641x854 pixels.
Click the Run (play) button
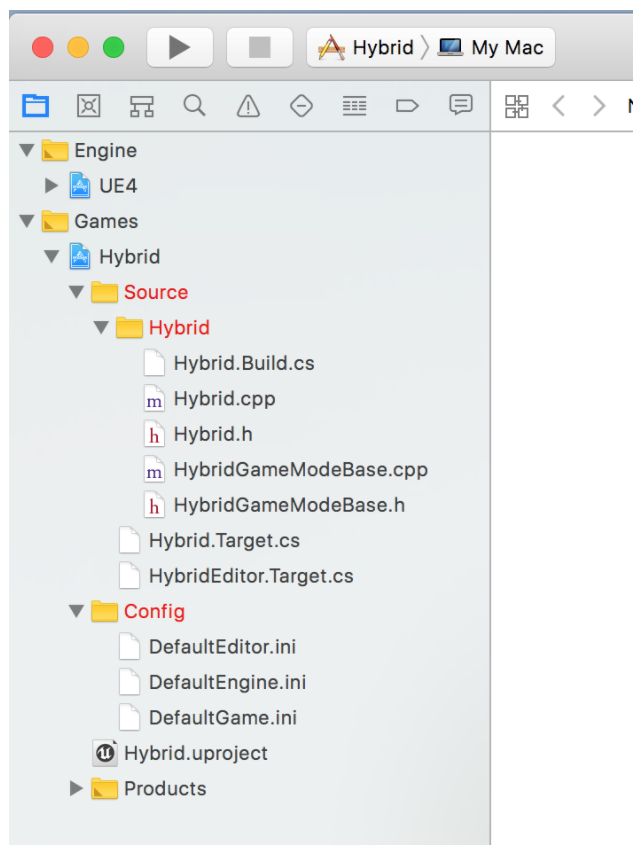coord(180,47)
